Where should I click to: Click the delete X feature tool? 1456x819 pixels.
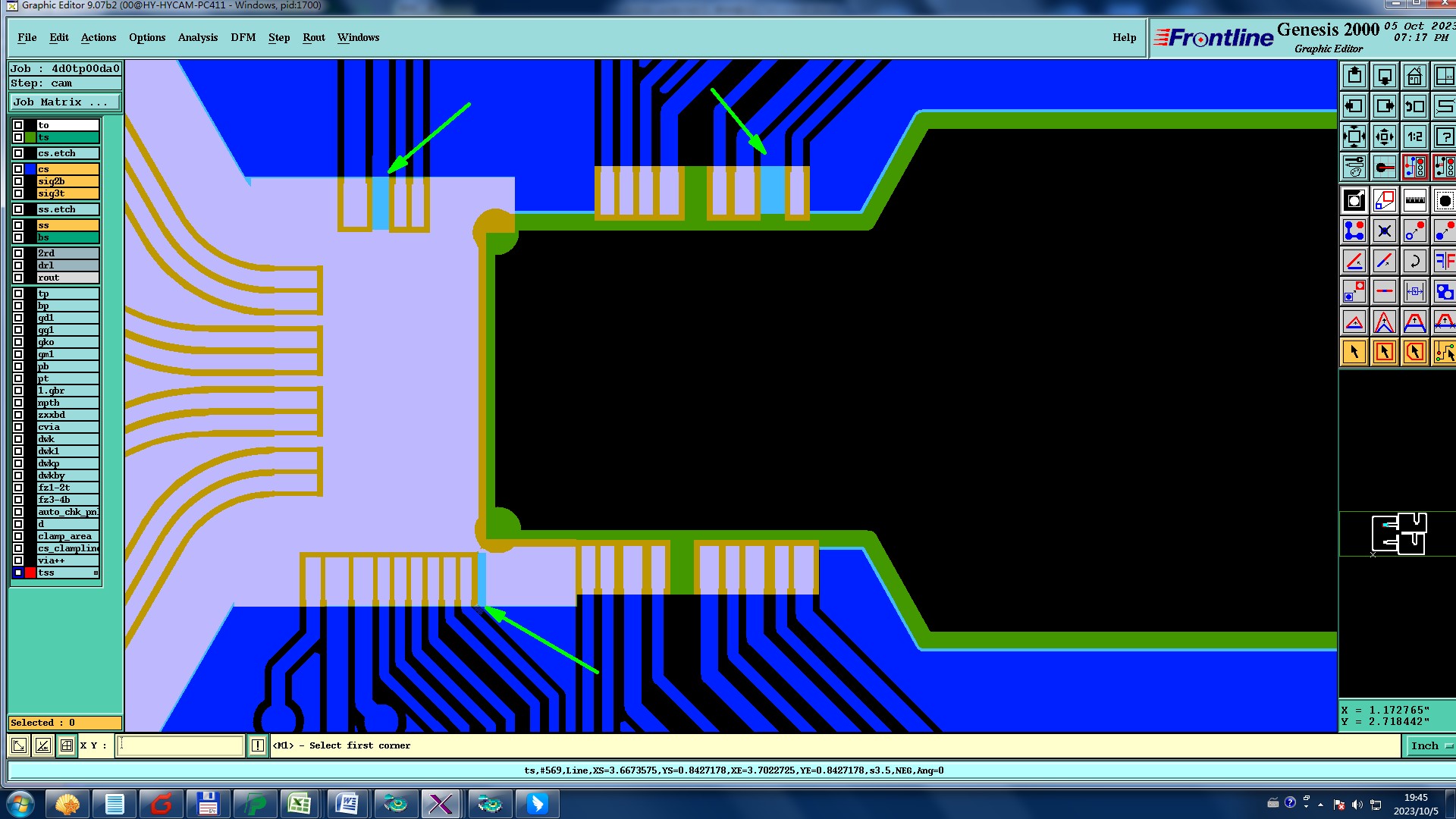click(x=1384, y=231)
